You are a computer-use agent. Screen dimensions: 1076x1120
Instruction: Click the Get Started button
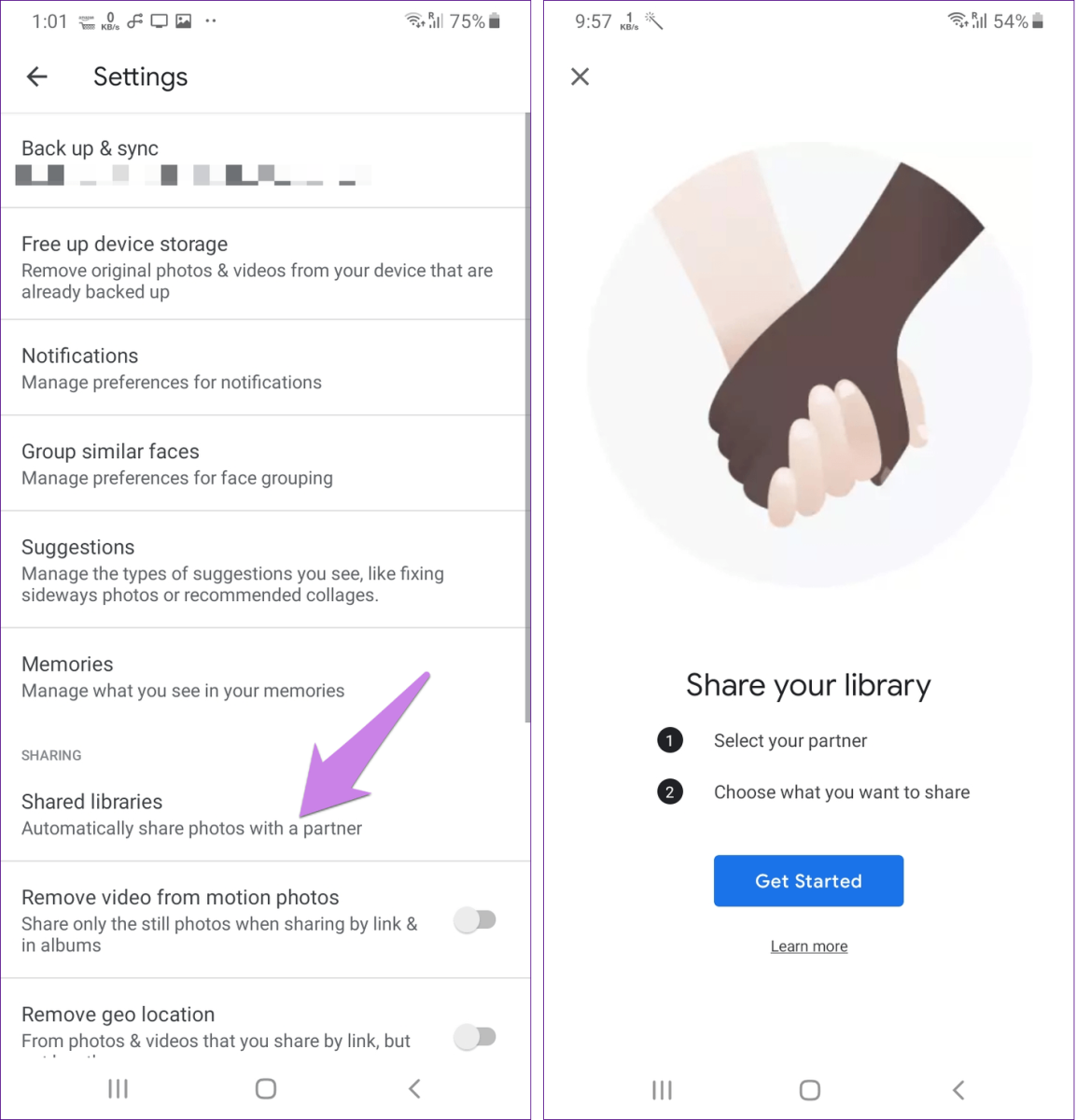(808, 881)
